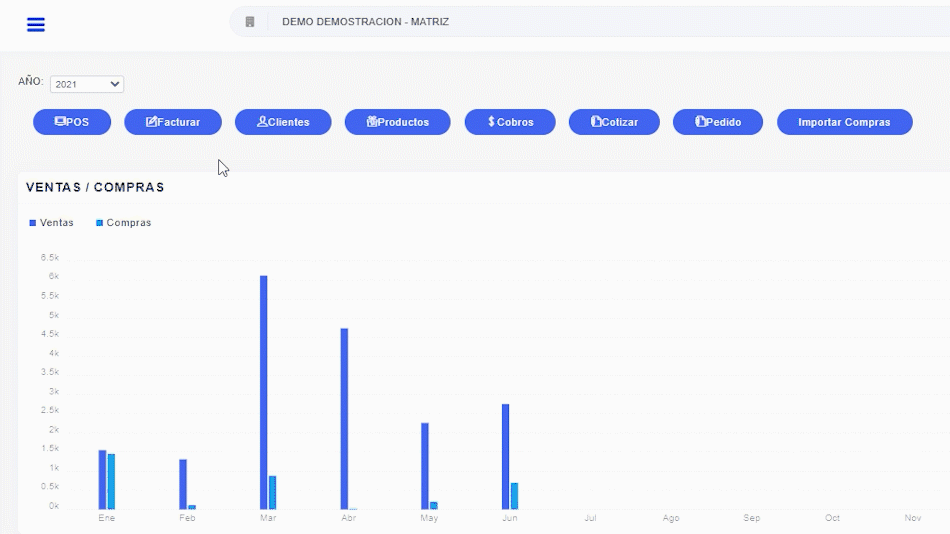The width and height of the screenshot is (950, 534).
Task: Click the dollar icon on Cobros button
Action: (491, 122)
